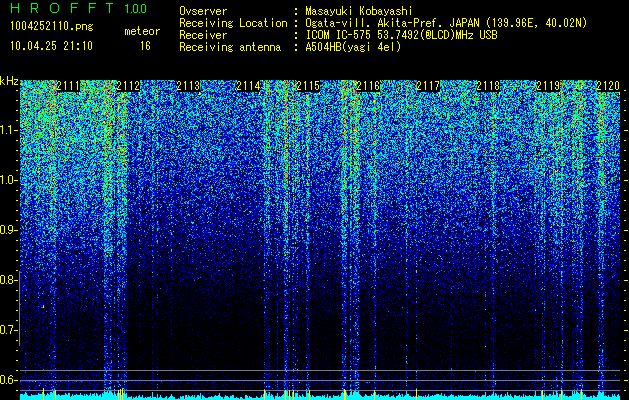
Task: Click the 2116 time marker
Action: [368, 86]
